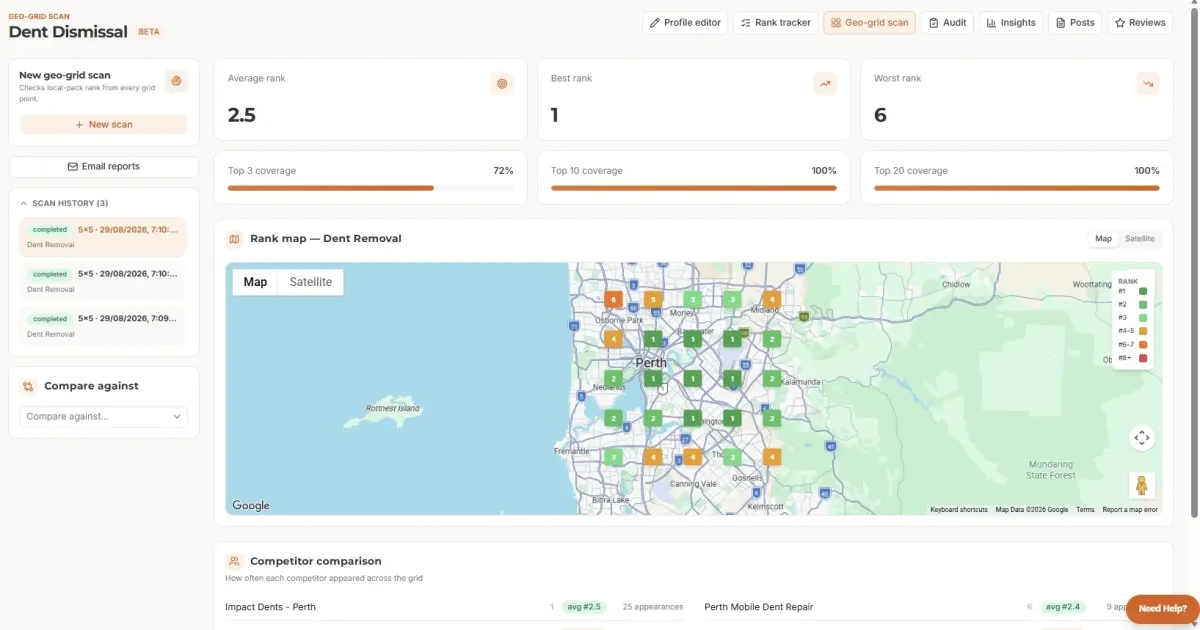Click the Impact Dents - Perth competitor row
1200x630 pixels.
(x=455, y=607)
